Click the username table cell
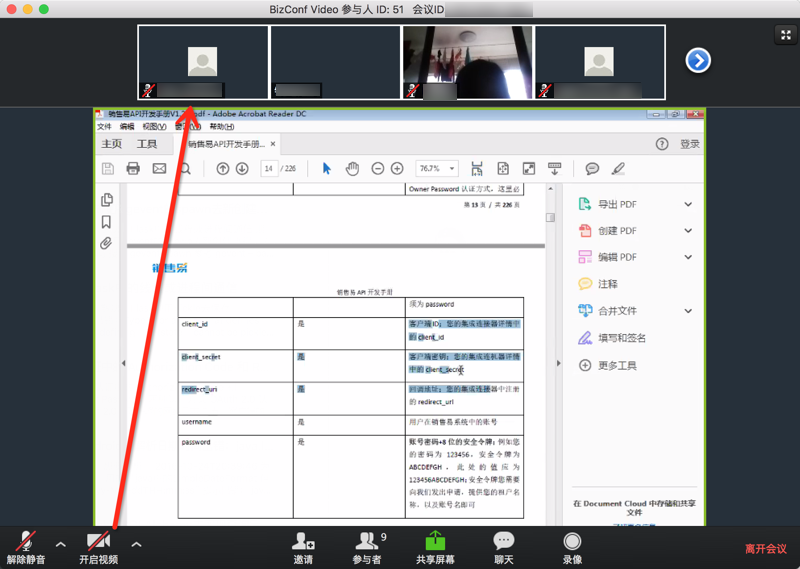The image size is (800, 569). pos(235,425)
